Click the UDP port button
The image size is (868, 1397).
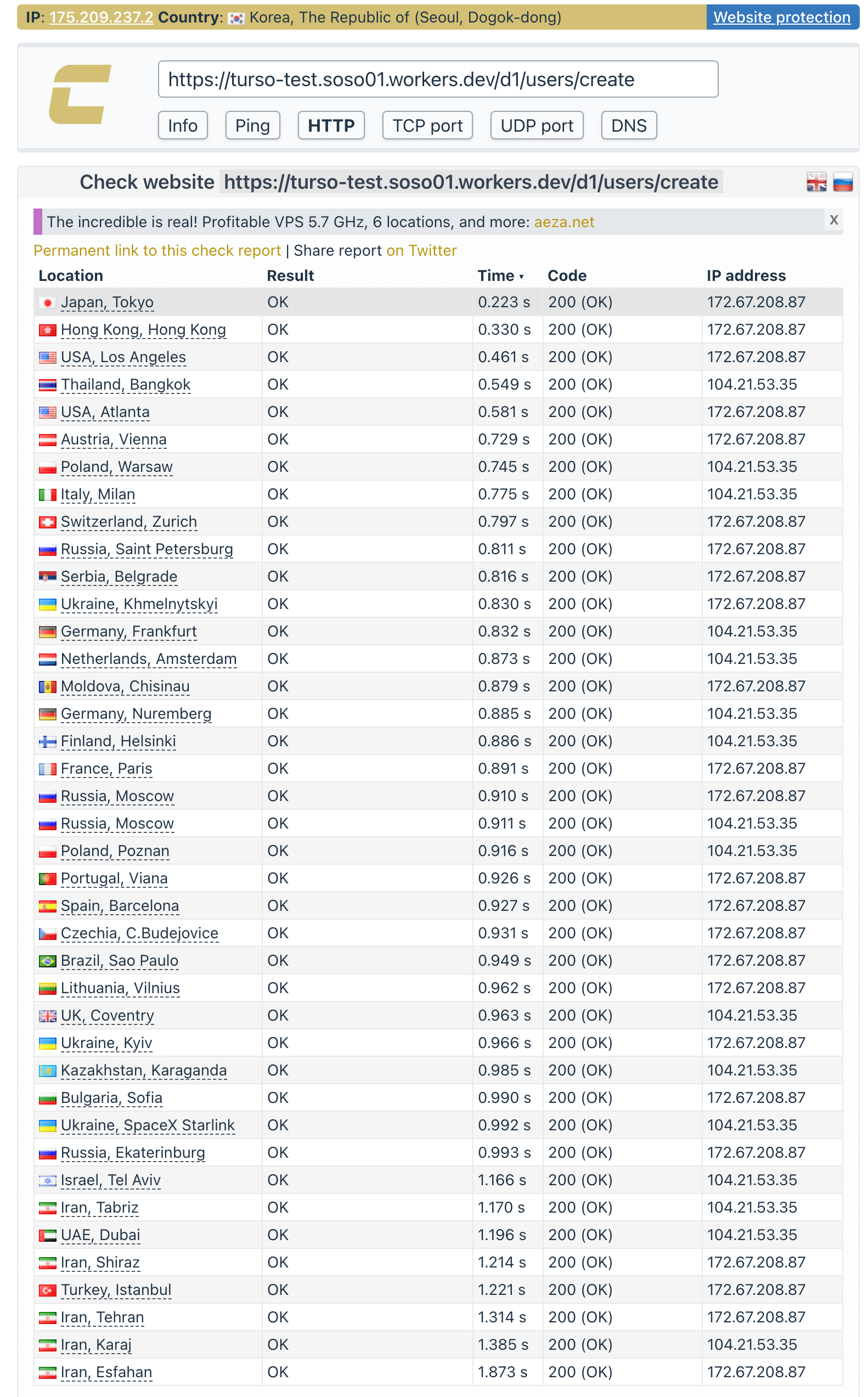click(x=537, y=126)
